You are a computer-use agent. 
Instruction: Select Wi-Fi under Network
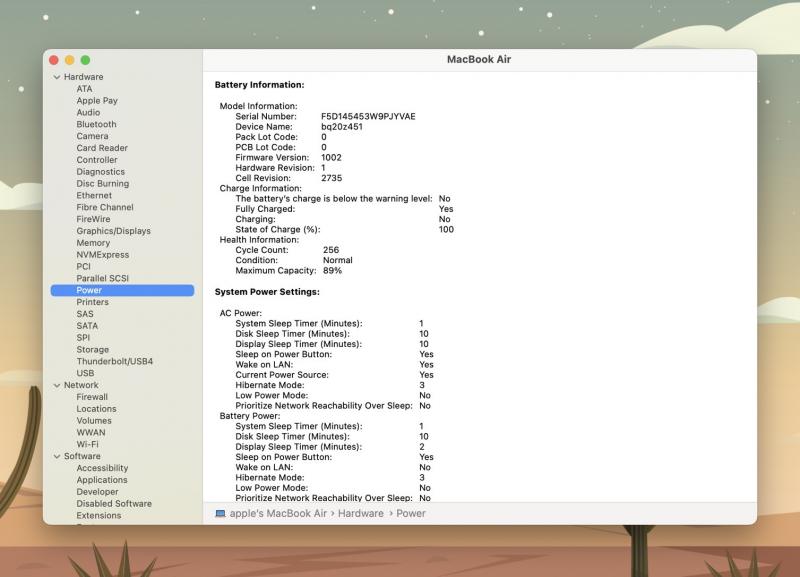(x=87, y=444)
